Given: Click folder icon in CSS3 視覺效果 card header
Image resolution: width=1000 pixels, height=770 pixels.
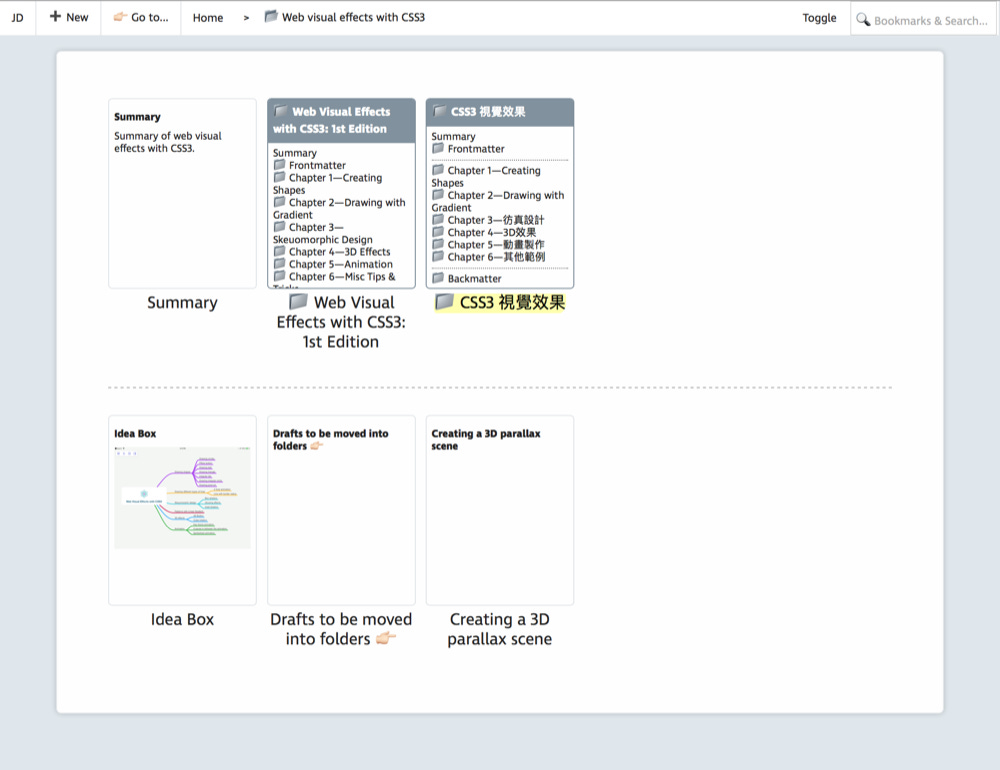Looking at the screenshot, I should coord(440,111).
